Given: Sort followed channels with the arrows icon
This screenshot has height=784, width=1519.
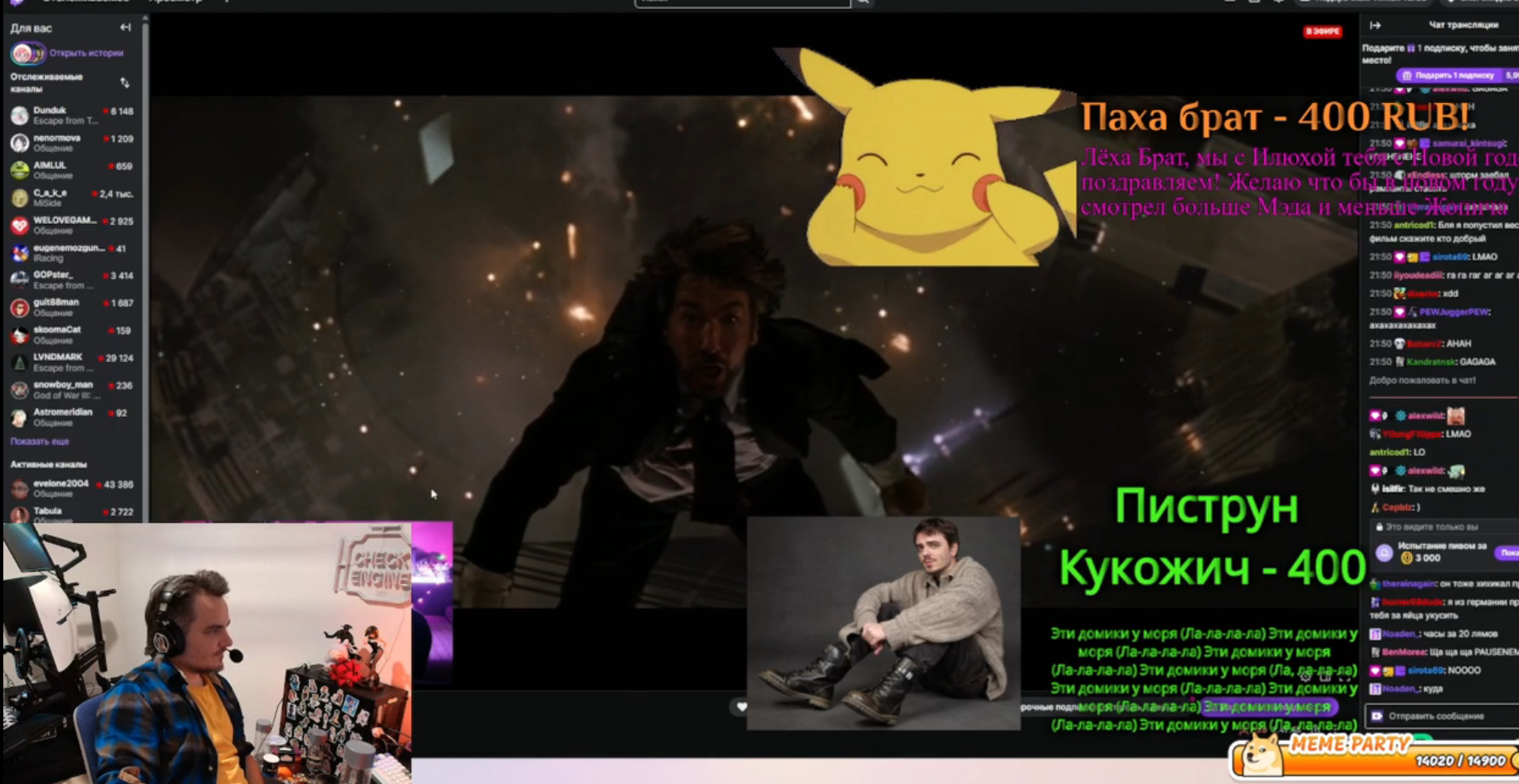Looking at the screenshot, I should tap(125, 82).
